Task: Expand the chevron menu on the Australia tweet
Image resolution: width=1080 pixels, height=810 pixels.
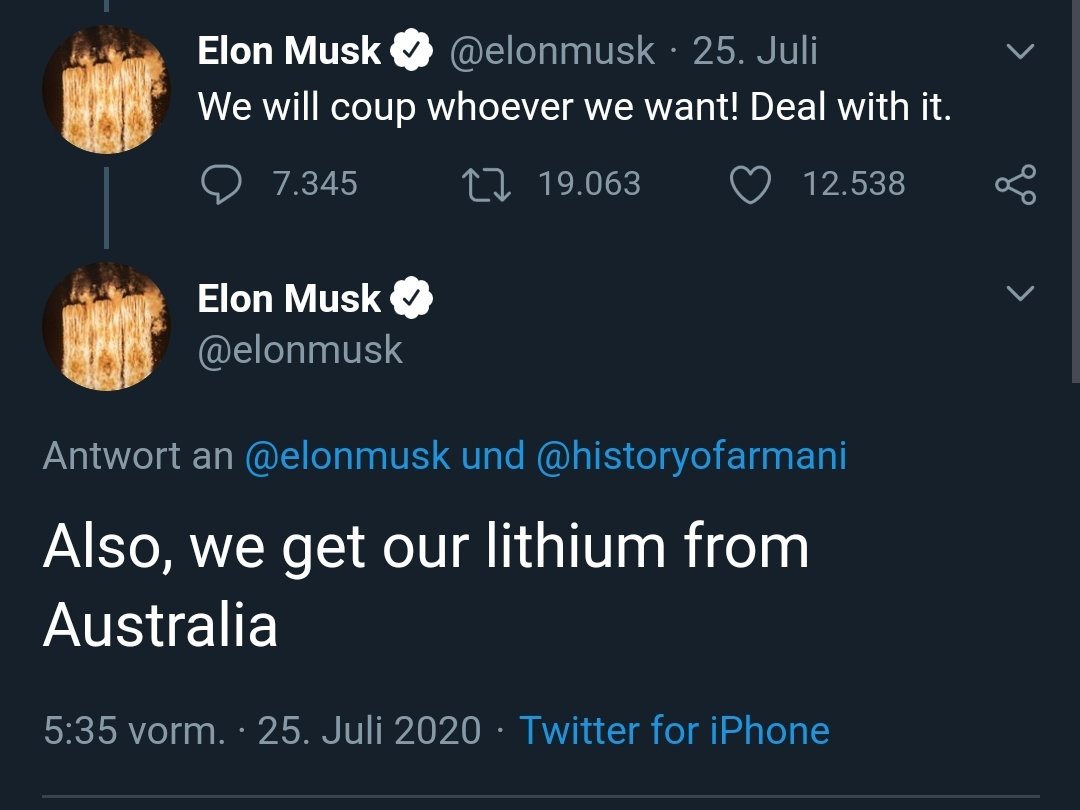Action: pos(1020,293)
